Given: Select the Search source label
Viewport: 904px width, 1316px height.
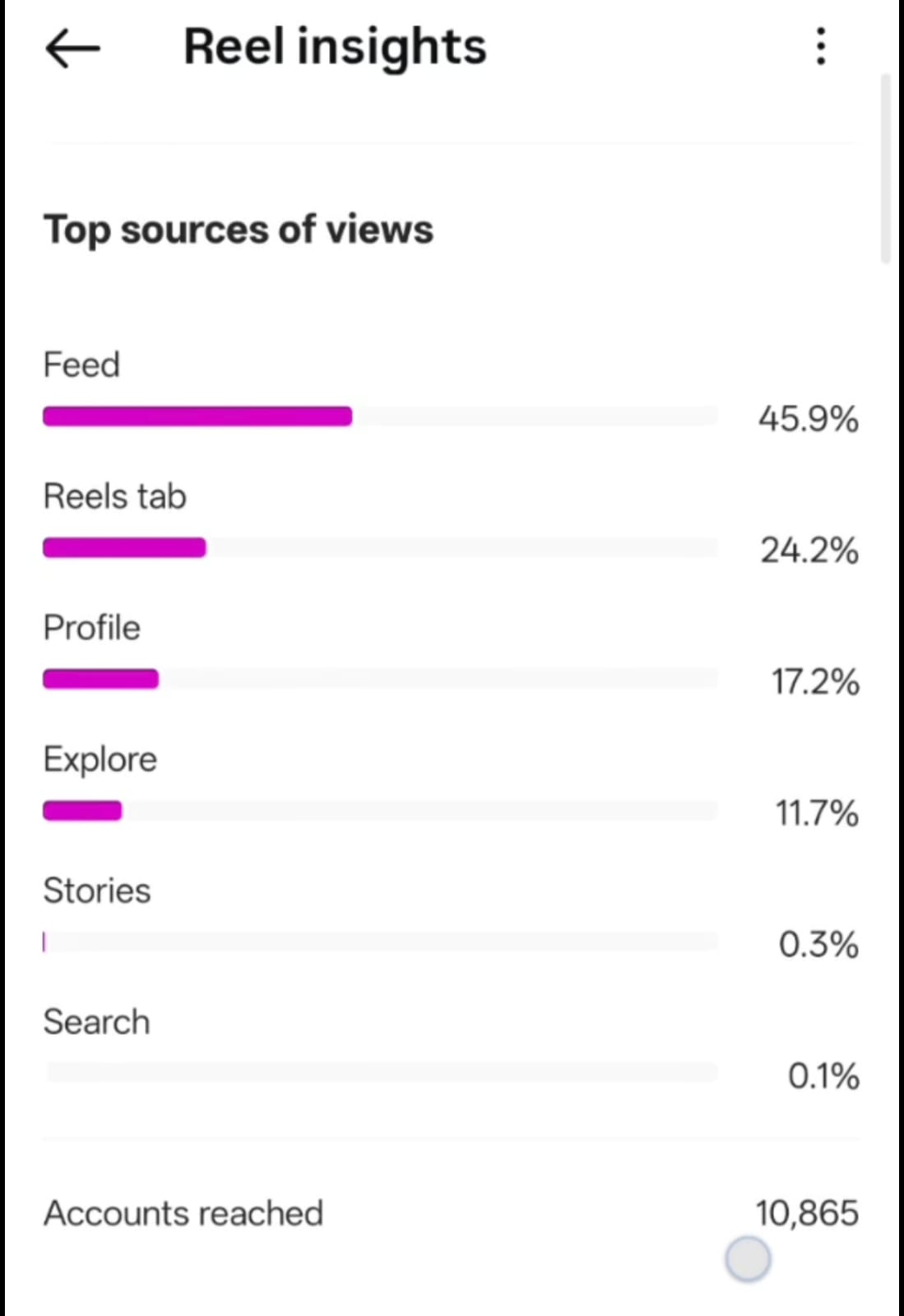Looking at the screenshot, I should click(x=96, y=1022).
